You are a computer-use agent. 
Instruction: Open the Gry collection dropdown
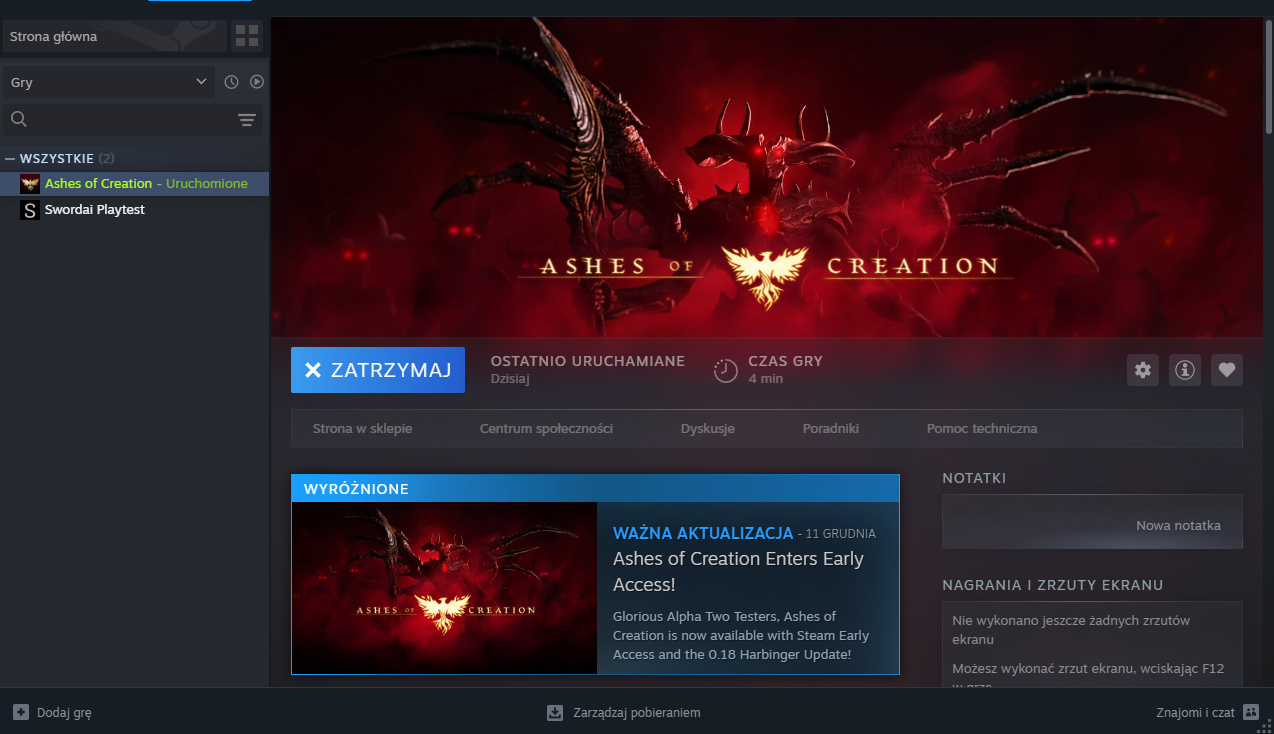point(107,82)
